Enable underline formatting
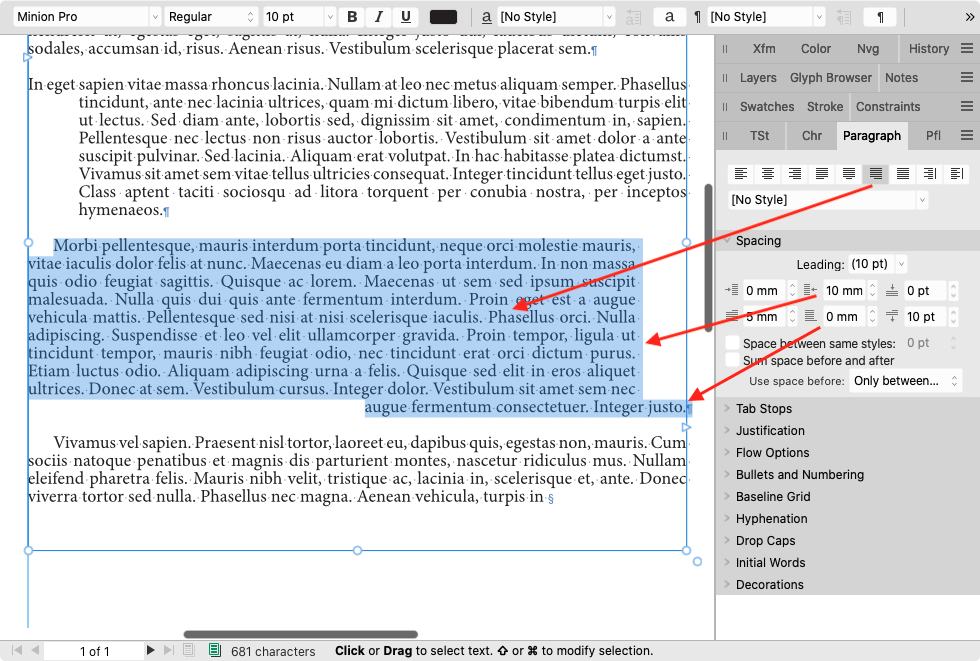The height and width of the screenshot is (661, 980). tap(407, 16)
